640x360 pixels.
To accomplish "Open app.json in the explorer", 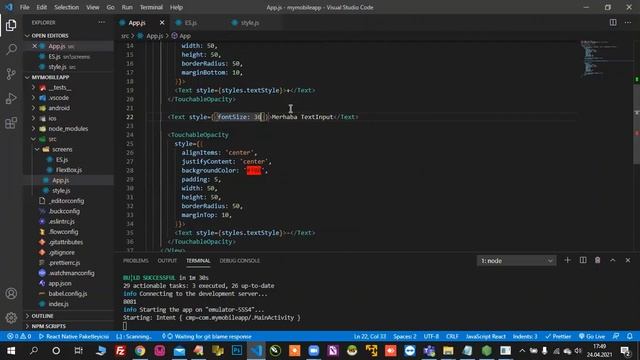I will click(x=60, y=283).
